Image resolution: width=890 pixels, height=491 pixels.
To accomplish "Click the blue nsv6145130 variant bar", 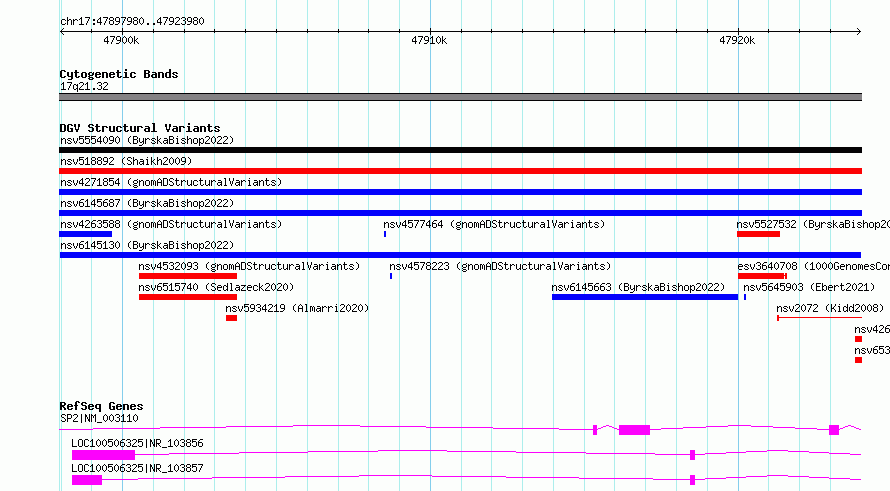I will [460, 255].
